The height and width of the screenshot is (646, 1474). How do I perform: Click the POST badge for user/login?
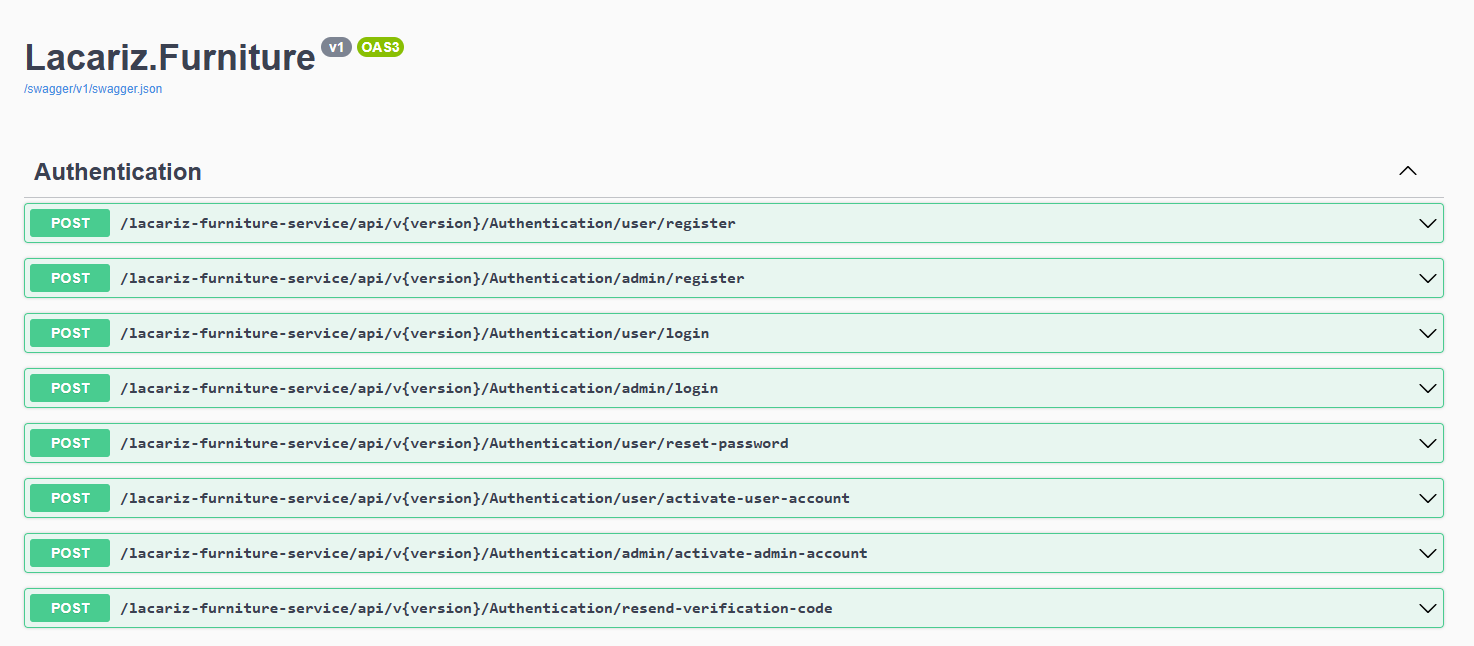[70, 333]
